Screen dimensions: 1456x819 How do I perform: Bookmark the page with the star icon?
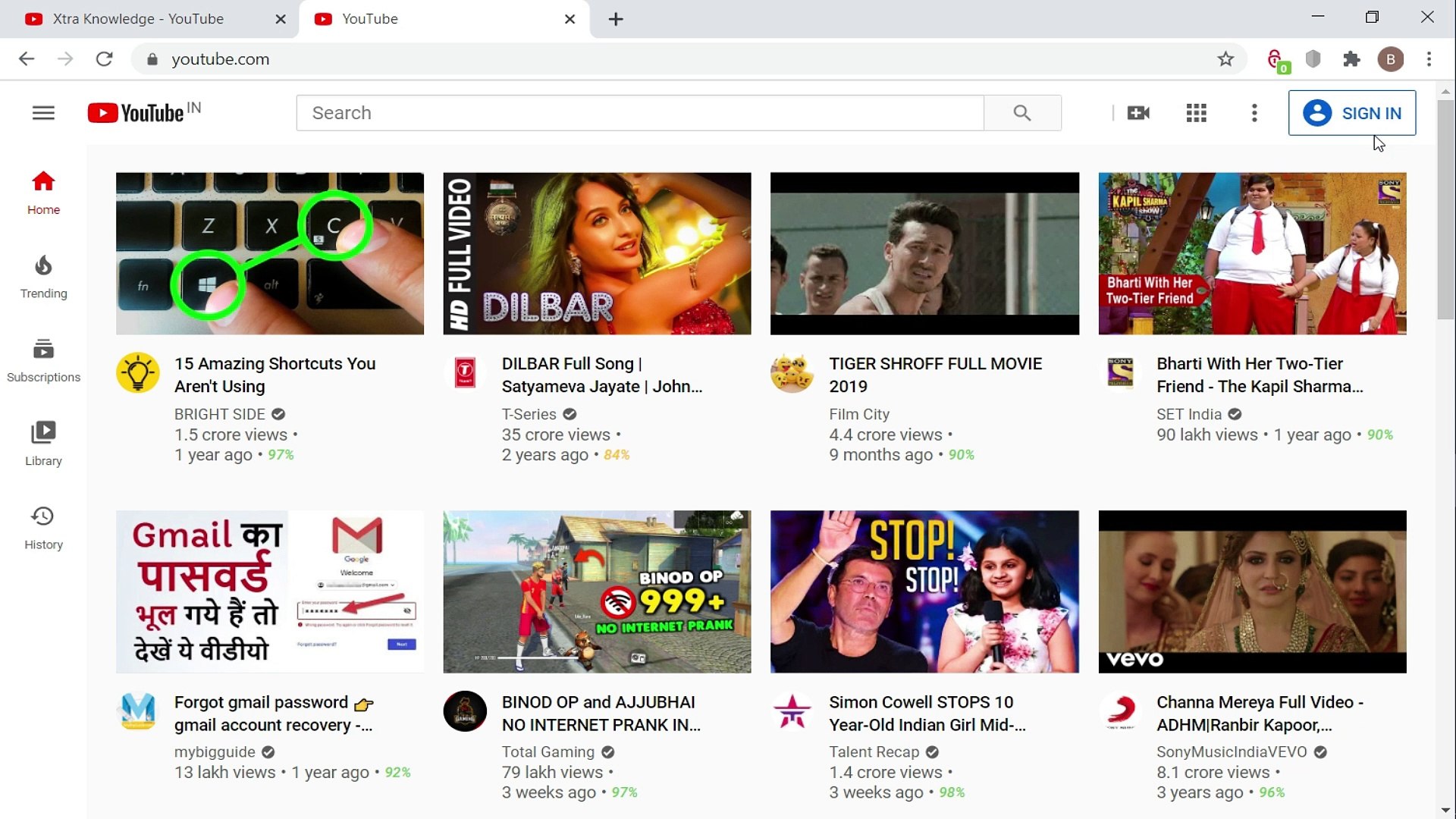coord(1225,59)
